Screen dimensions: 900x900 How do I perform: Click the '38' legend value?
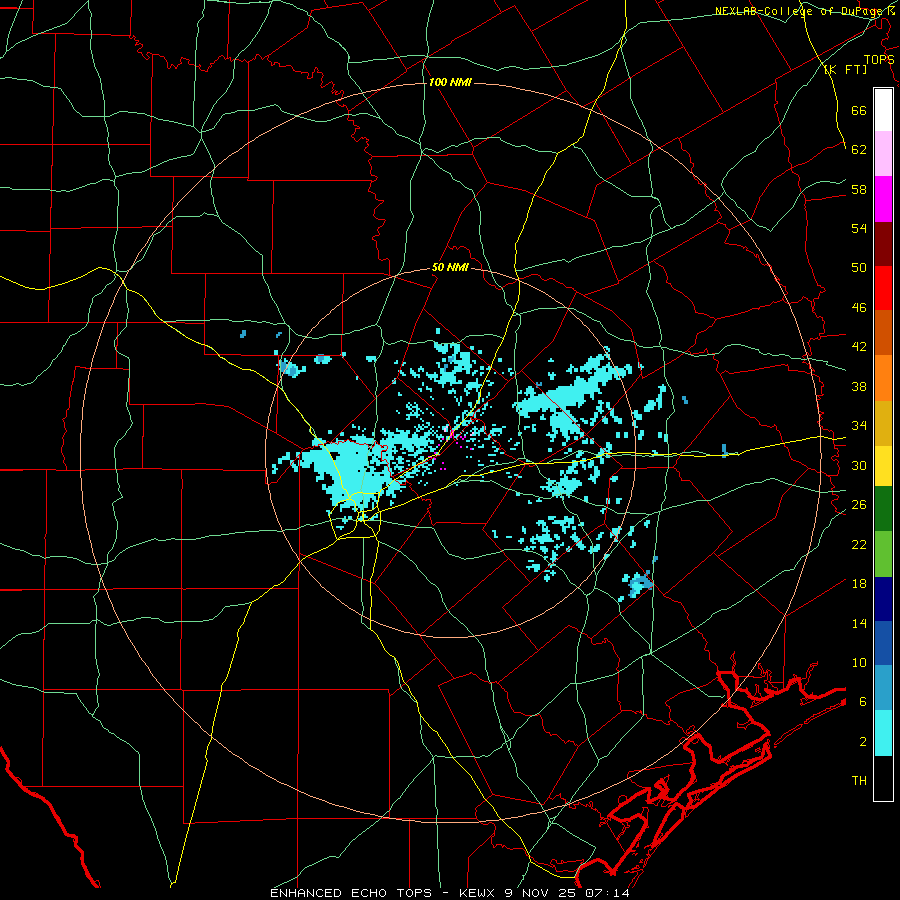(x=859, y=386)
